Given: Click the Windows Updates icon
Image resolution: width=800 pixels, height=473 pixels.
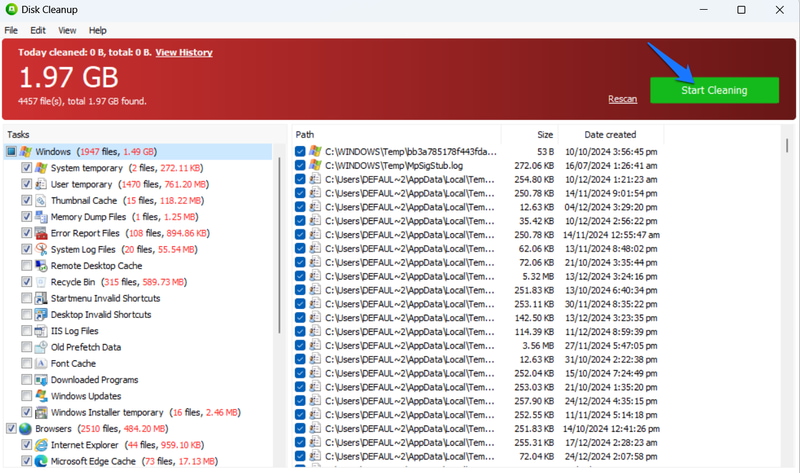Looking at the screenshot, I should (x=41, y=396).
